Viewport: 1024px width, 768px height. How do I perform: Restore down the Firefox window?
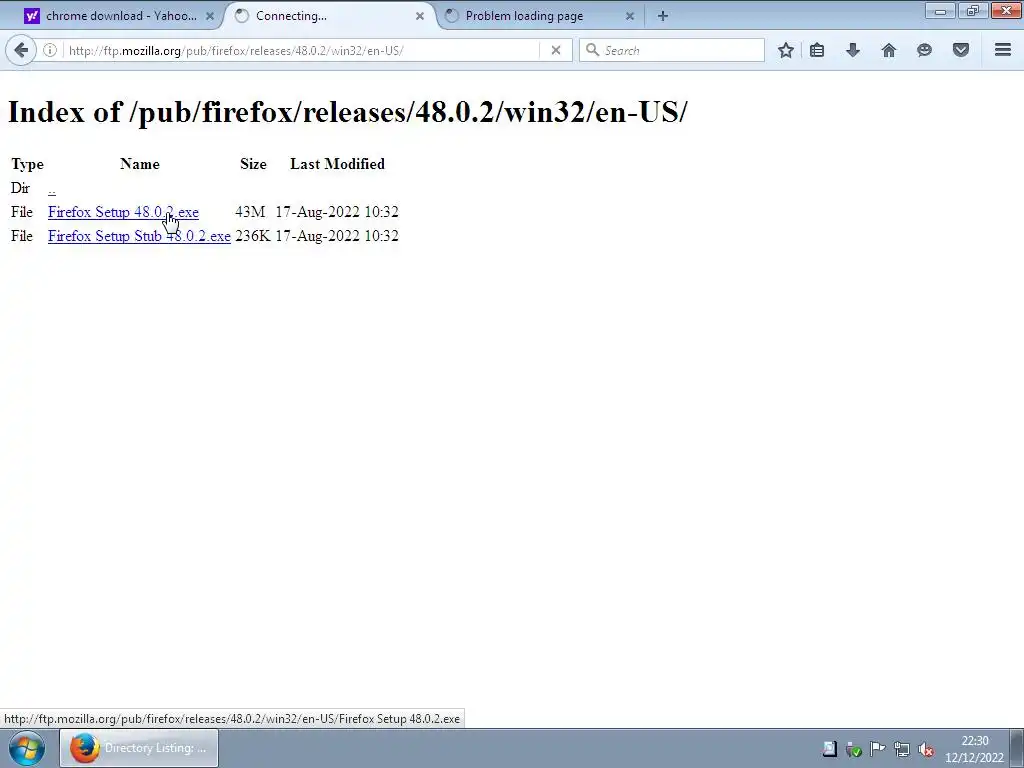click(x=973, y=10)
